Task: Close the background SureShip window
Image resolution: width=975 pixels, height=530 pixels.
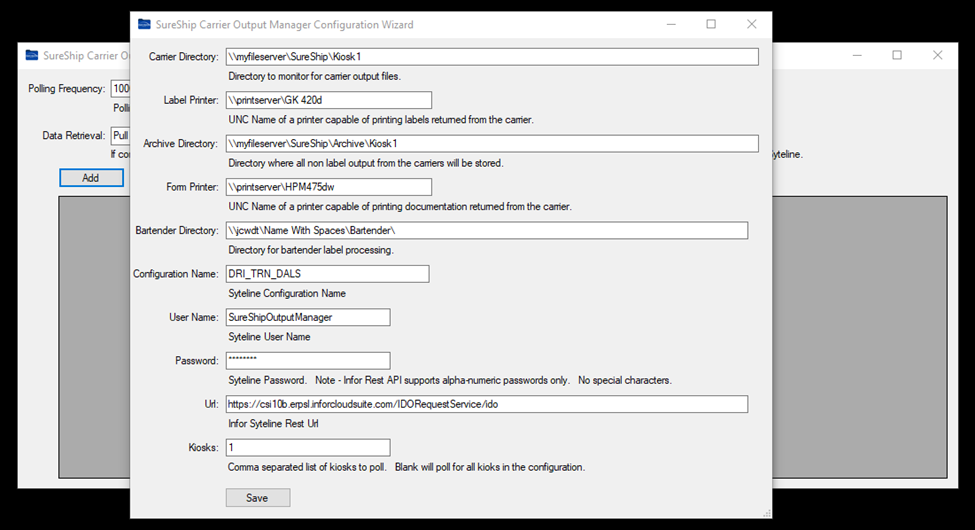Action: click(937, 56)
